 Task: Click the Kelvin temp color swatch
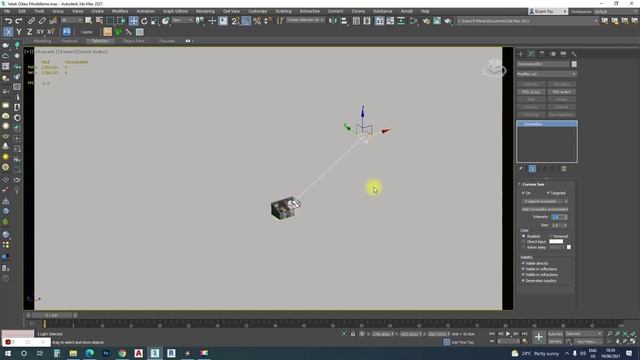pyautogui.click(x=569, y=247)
